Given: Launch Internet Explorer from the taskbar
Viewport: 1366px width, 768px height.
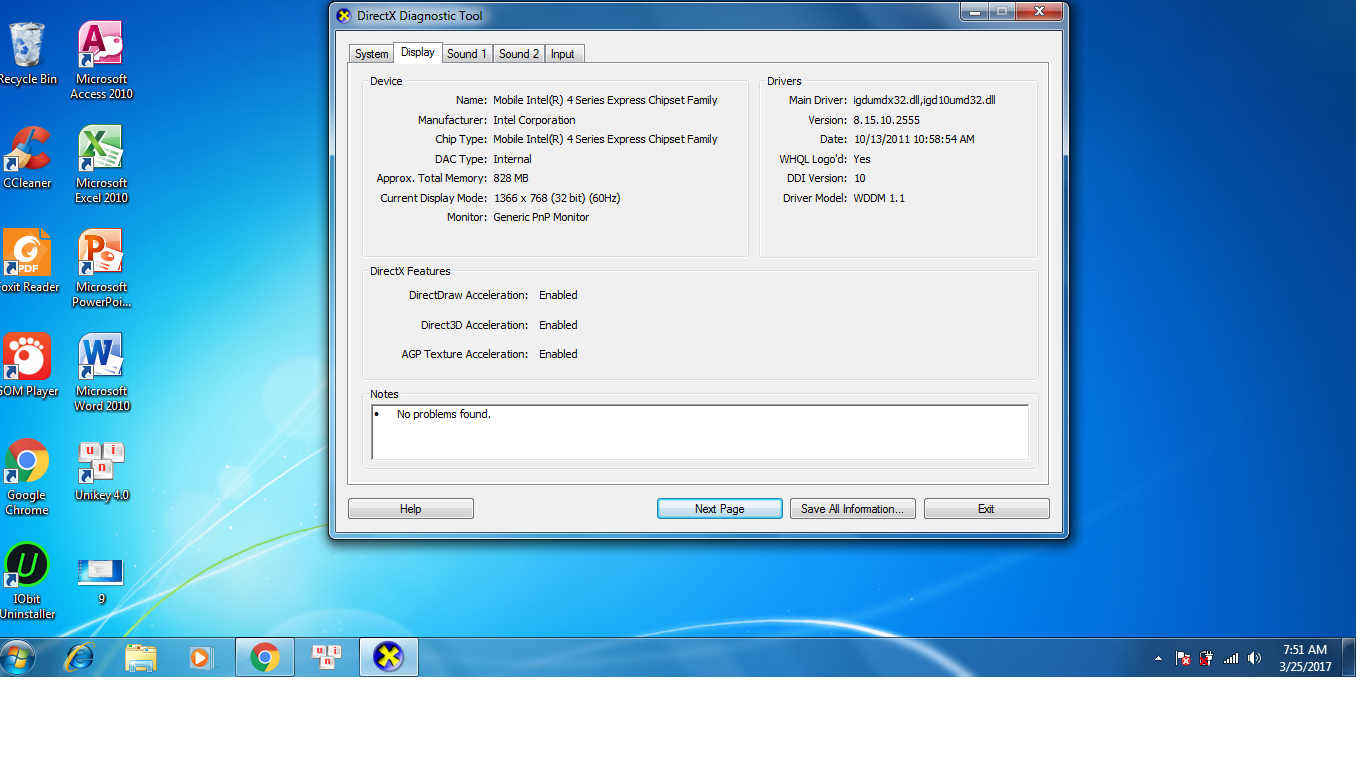Looking at the screenshot, I should [x=79, y=657].
